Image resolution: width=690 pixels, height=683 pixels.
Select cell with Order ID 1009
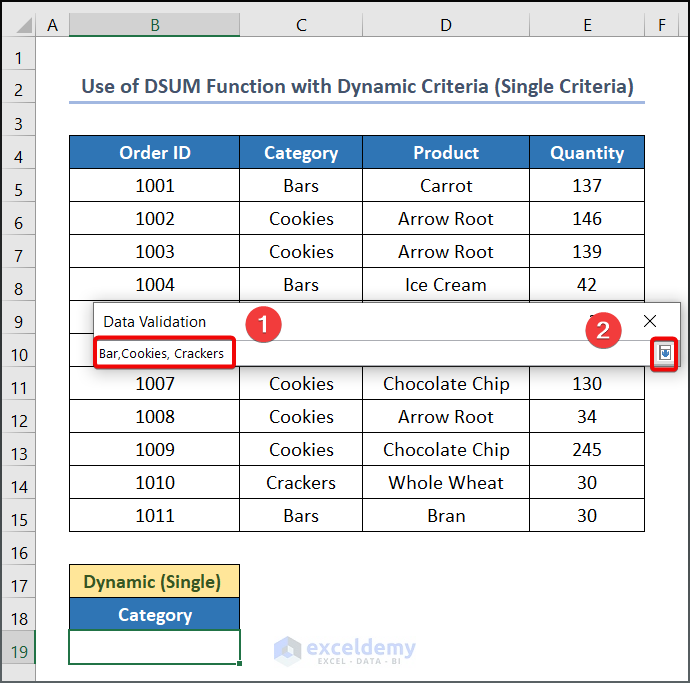tap(154, 450)
